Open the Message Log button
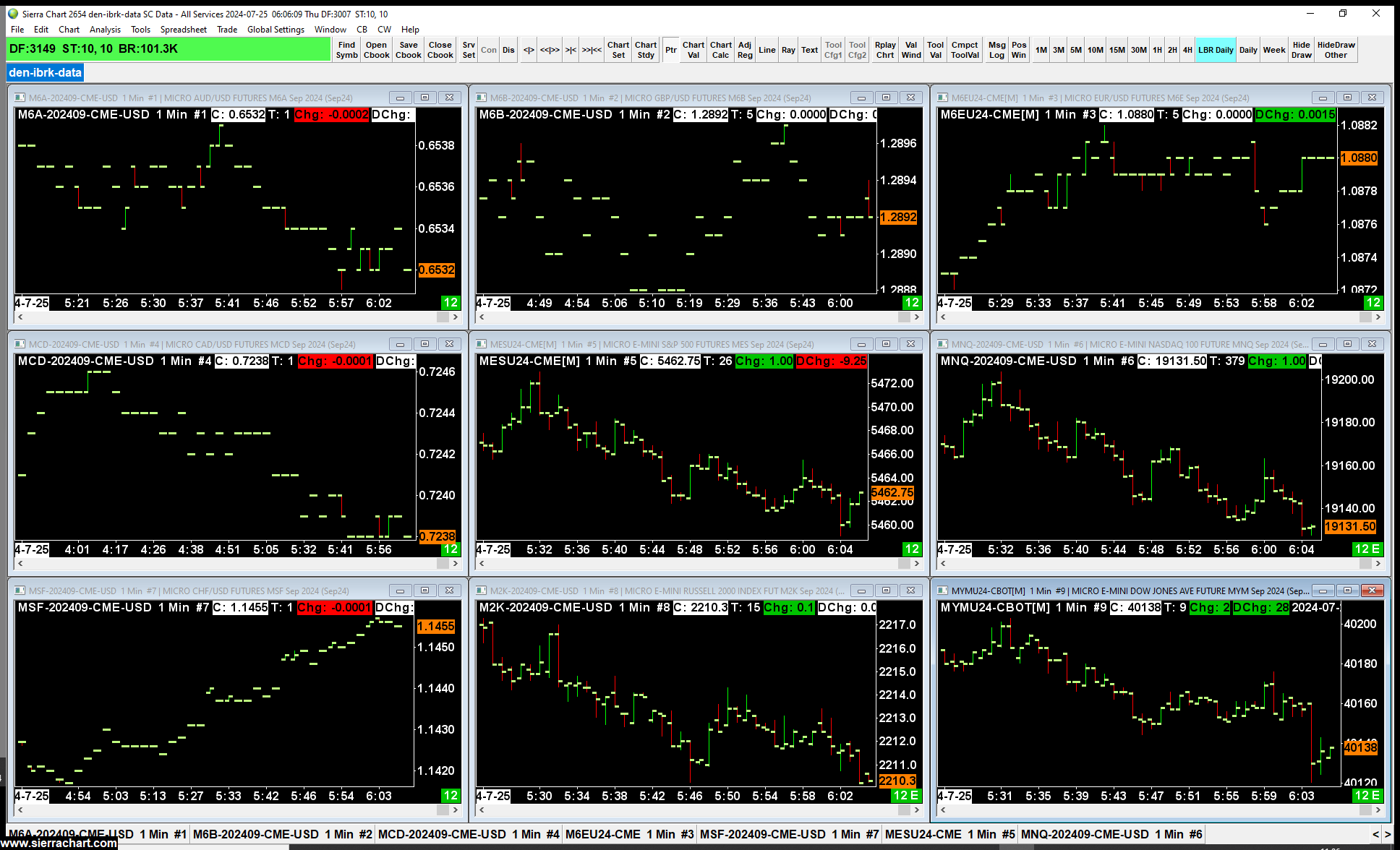The image size is (1400, 850). 996,50
